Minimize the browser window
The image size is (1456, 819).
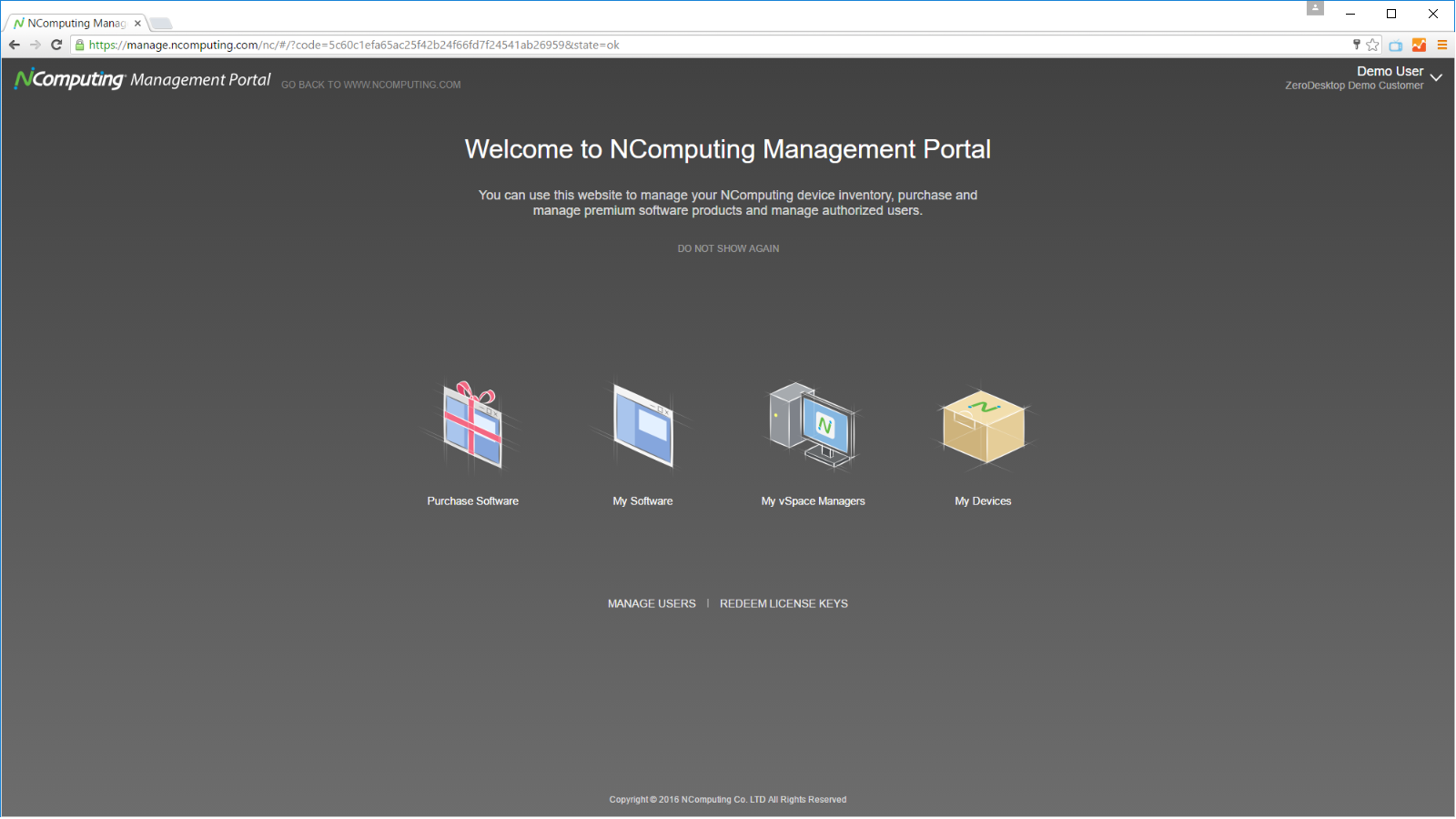coord(1350,14)
